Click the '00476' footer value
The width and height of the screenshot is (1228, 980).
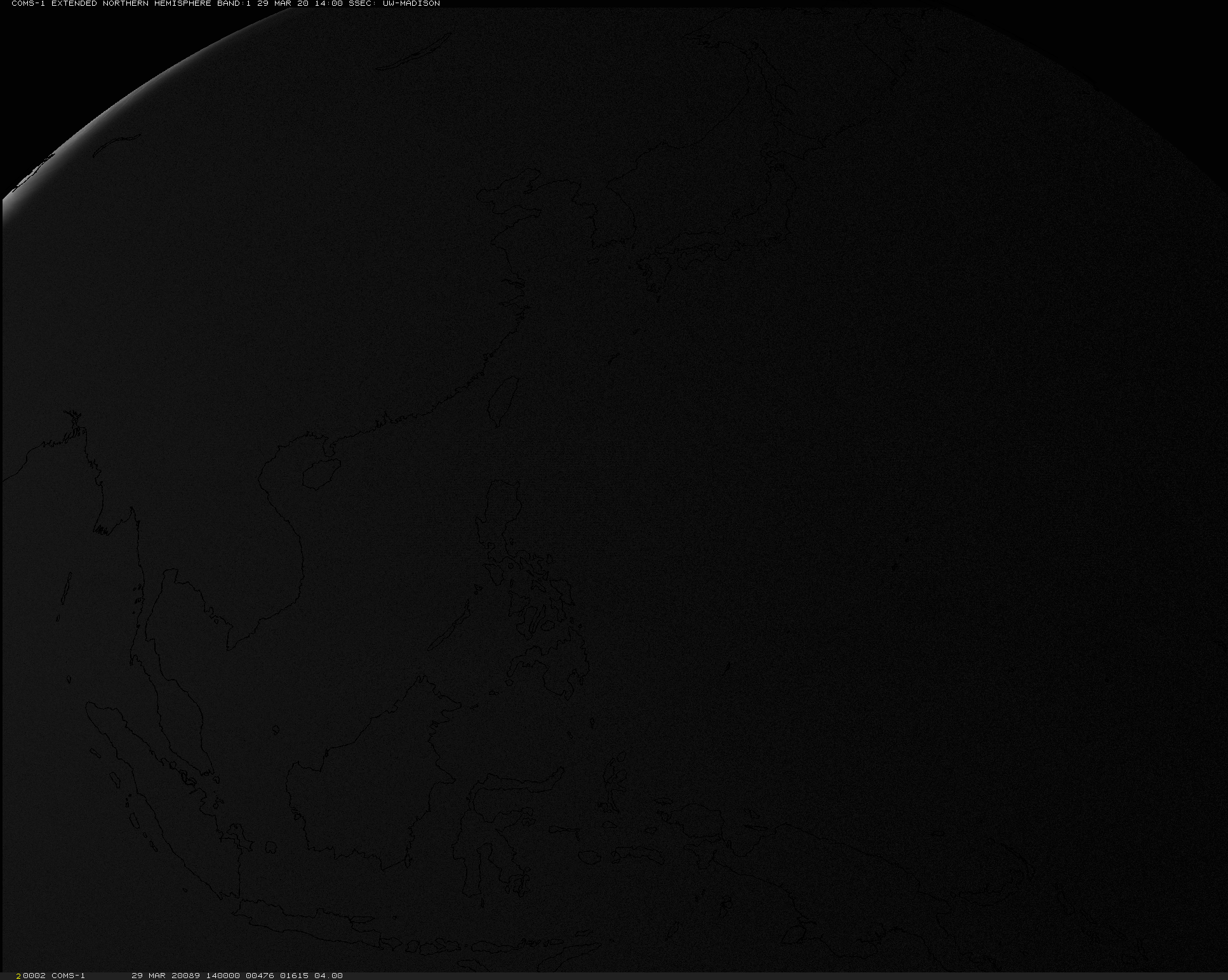[x=260, y=976]
